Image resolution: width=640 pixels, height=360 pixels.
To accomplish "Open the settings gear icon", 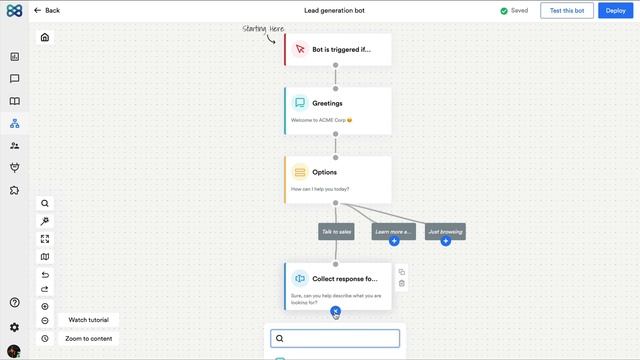I will click(x=15, y=327).
